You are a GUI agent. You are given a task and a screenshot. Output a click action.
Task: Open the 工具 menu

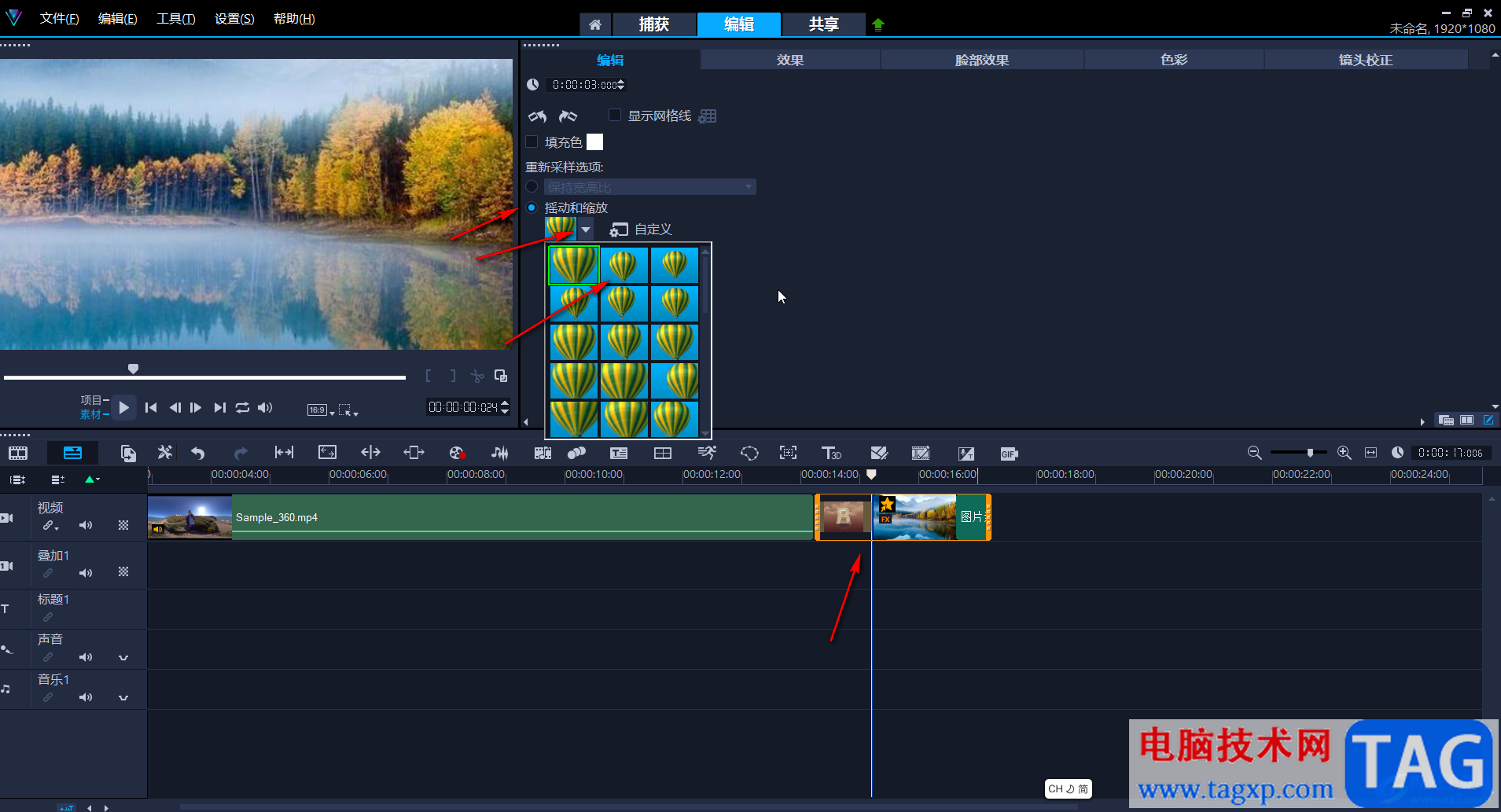[175, 18]
